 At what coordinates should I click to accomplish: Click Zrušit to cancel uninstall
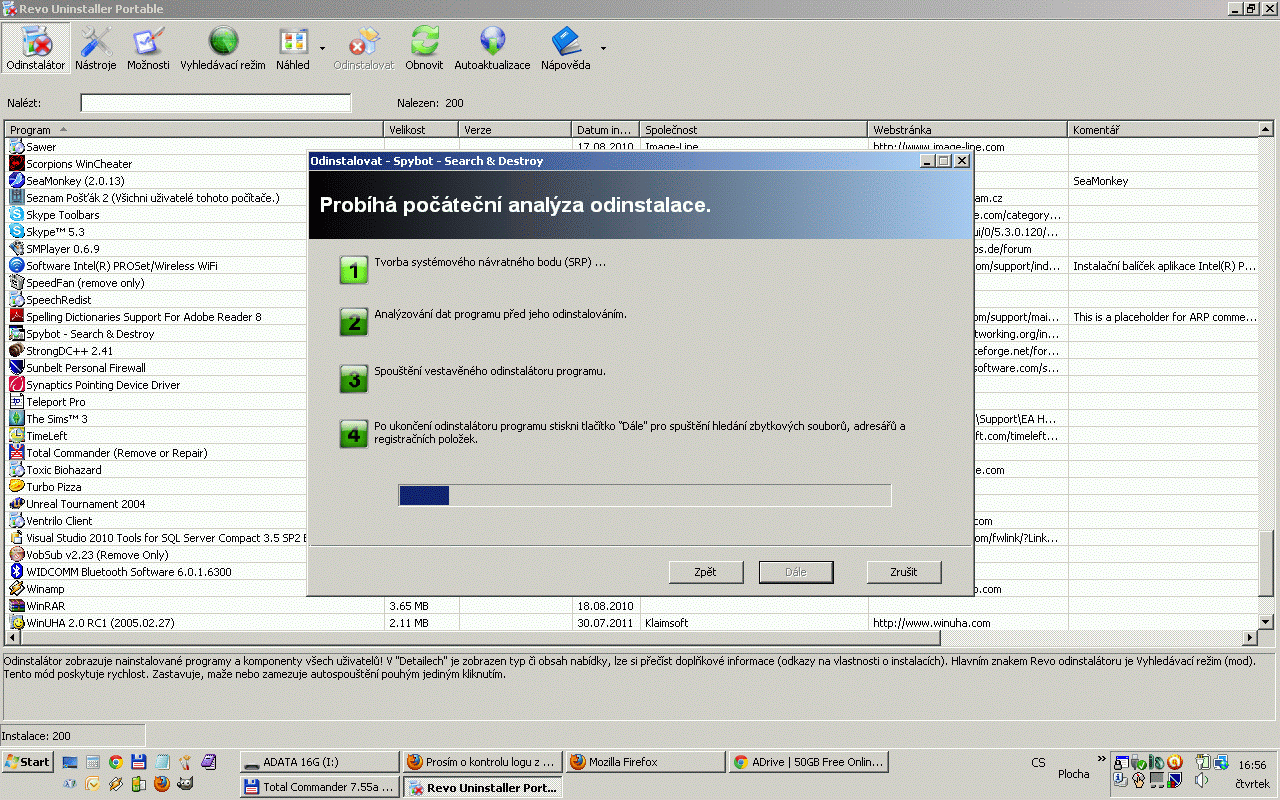(904, 572)
